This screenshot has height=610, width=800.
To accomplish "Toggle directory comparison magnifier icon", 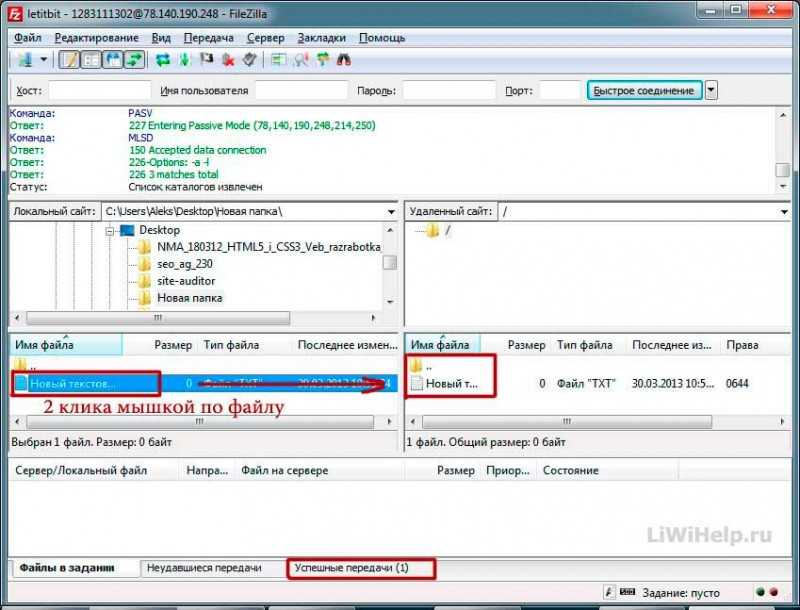I will click(x=301, y=60).
